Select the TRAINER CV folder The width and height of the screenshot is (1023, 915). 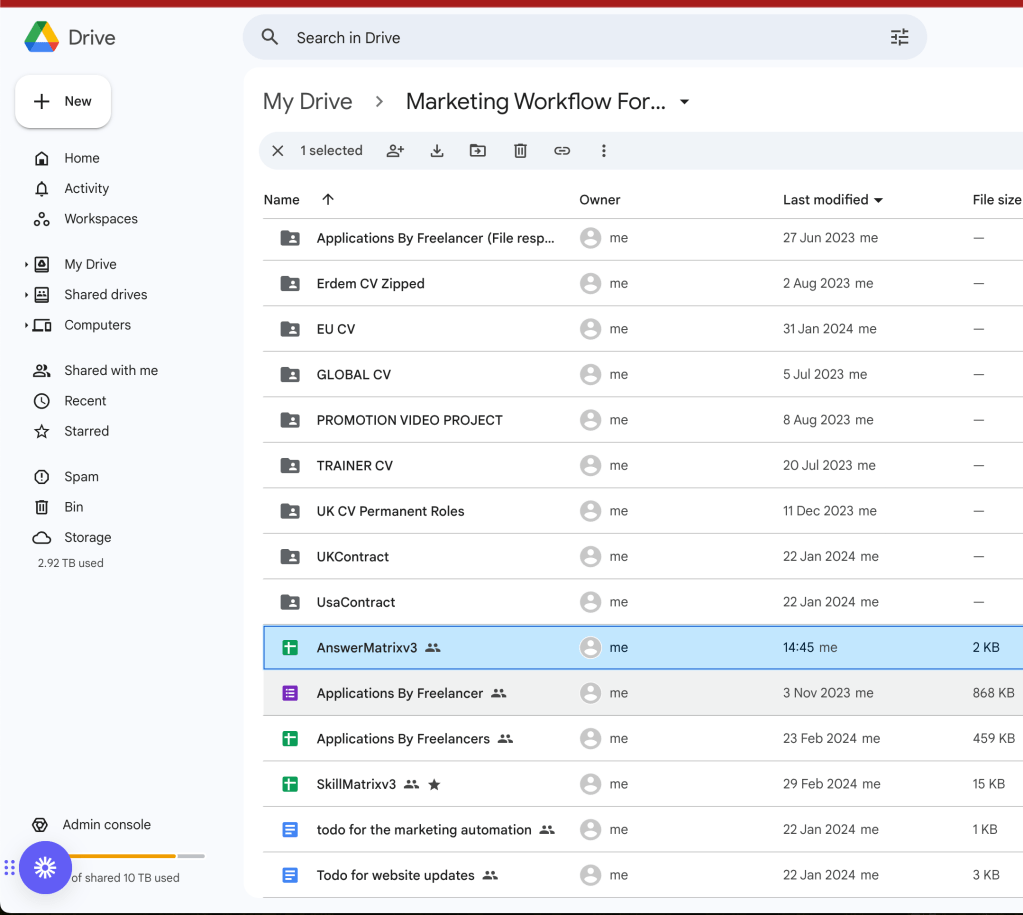[354, 465]
